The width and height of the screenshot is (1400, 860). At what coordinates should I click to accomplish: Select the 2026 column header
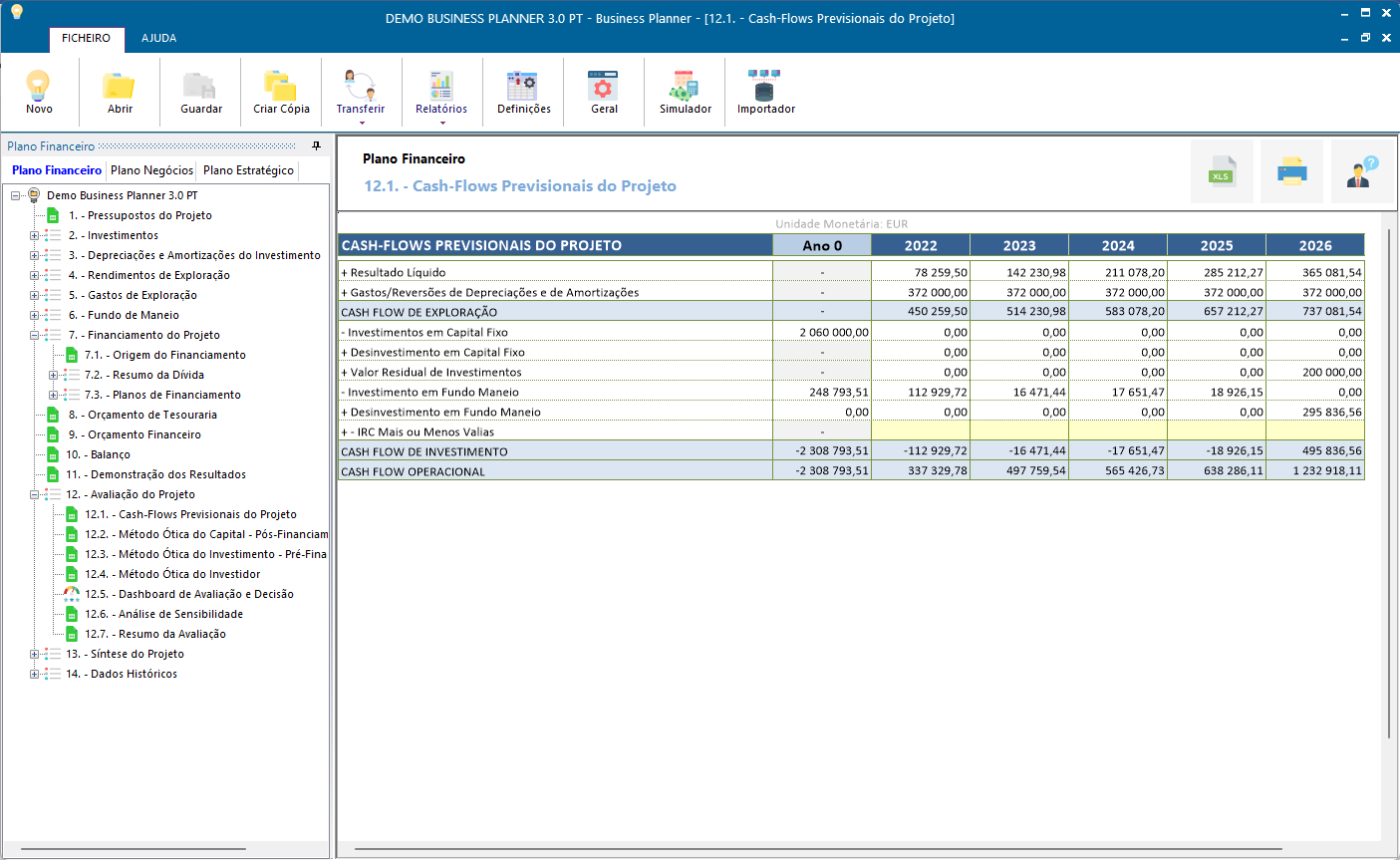pos(1315,245)
